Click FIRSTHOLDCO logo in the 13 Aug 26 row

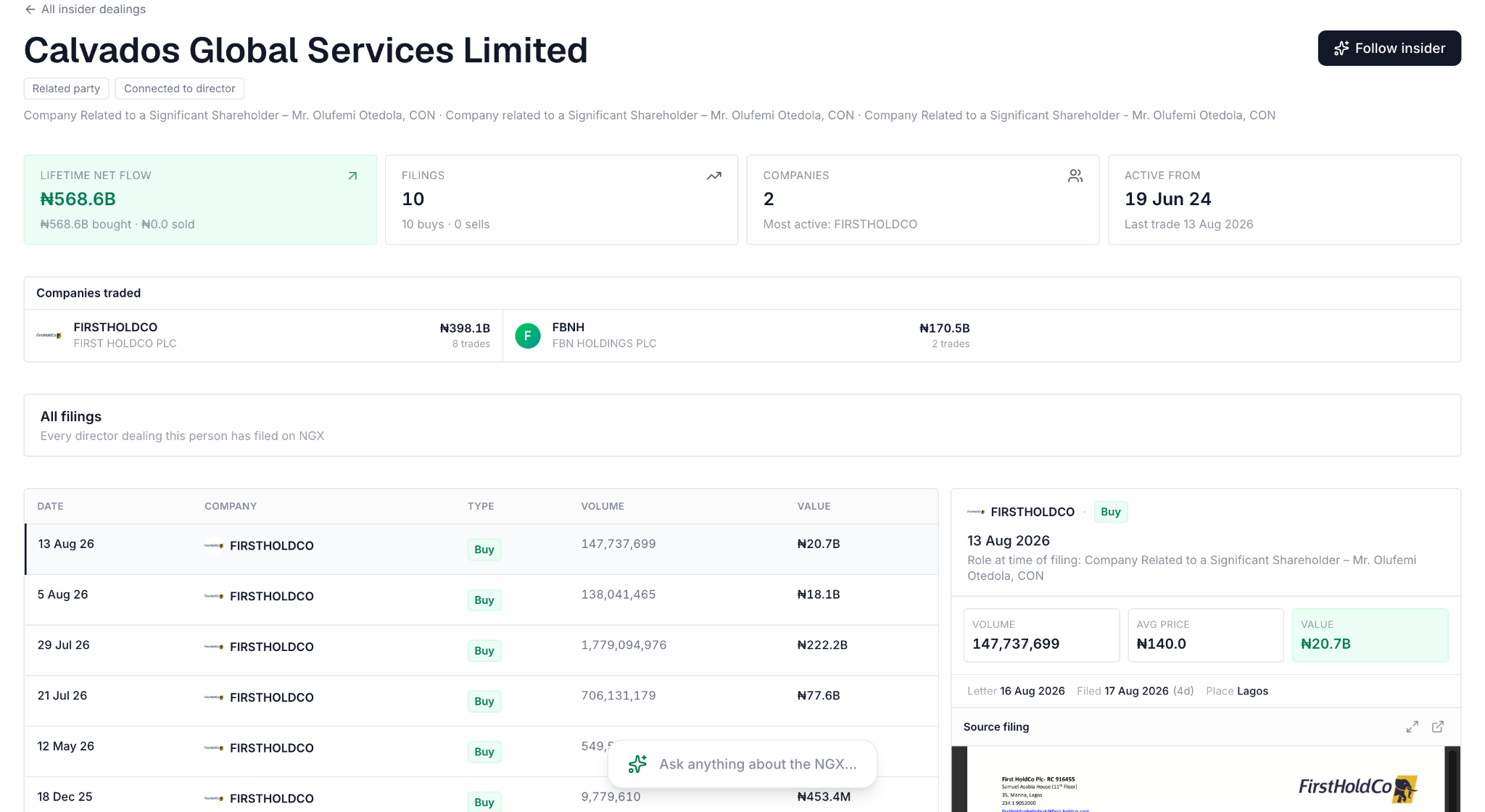[x=214, y=545]
